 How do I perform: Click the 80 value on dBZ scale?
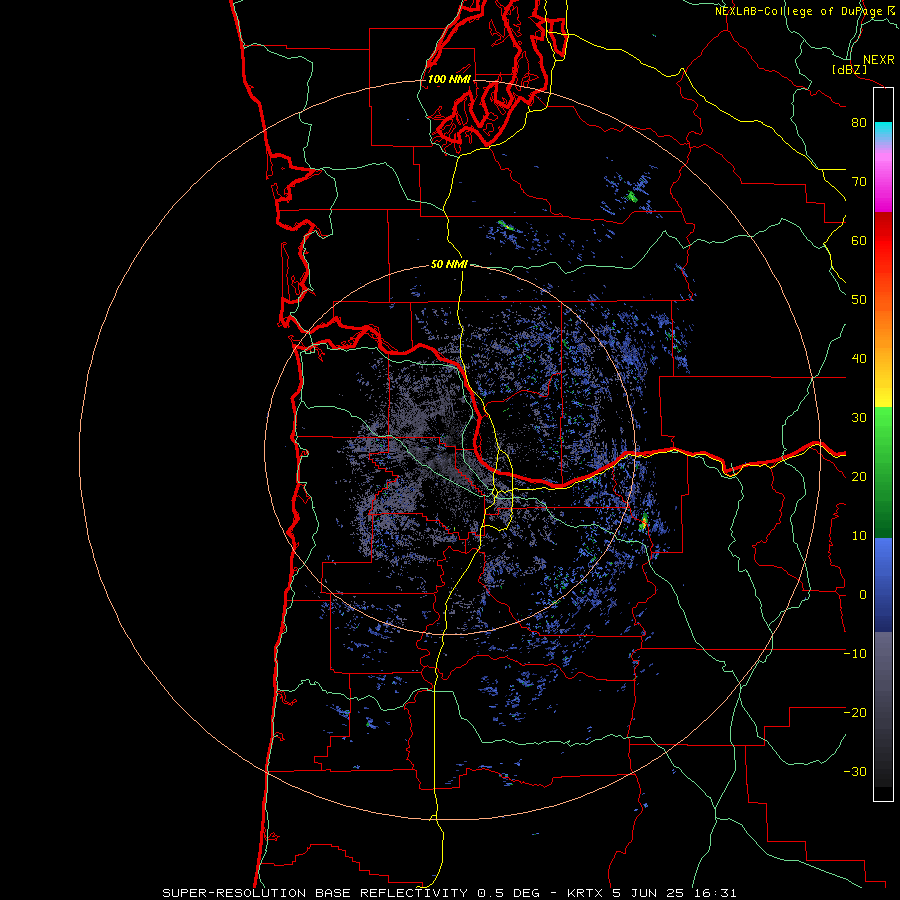coord(859,123)
